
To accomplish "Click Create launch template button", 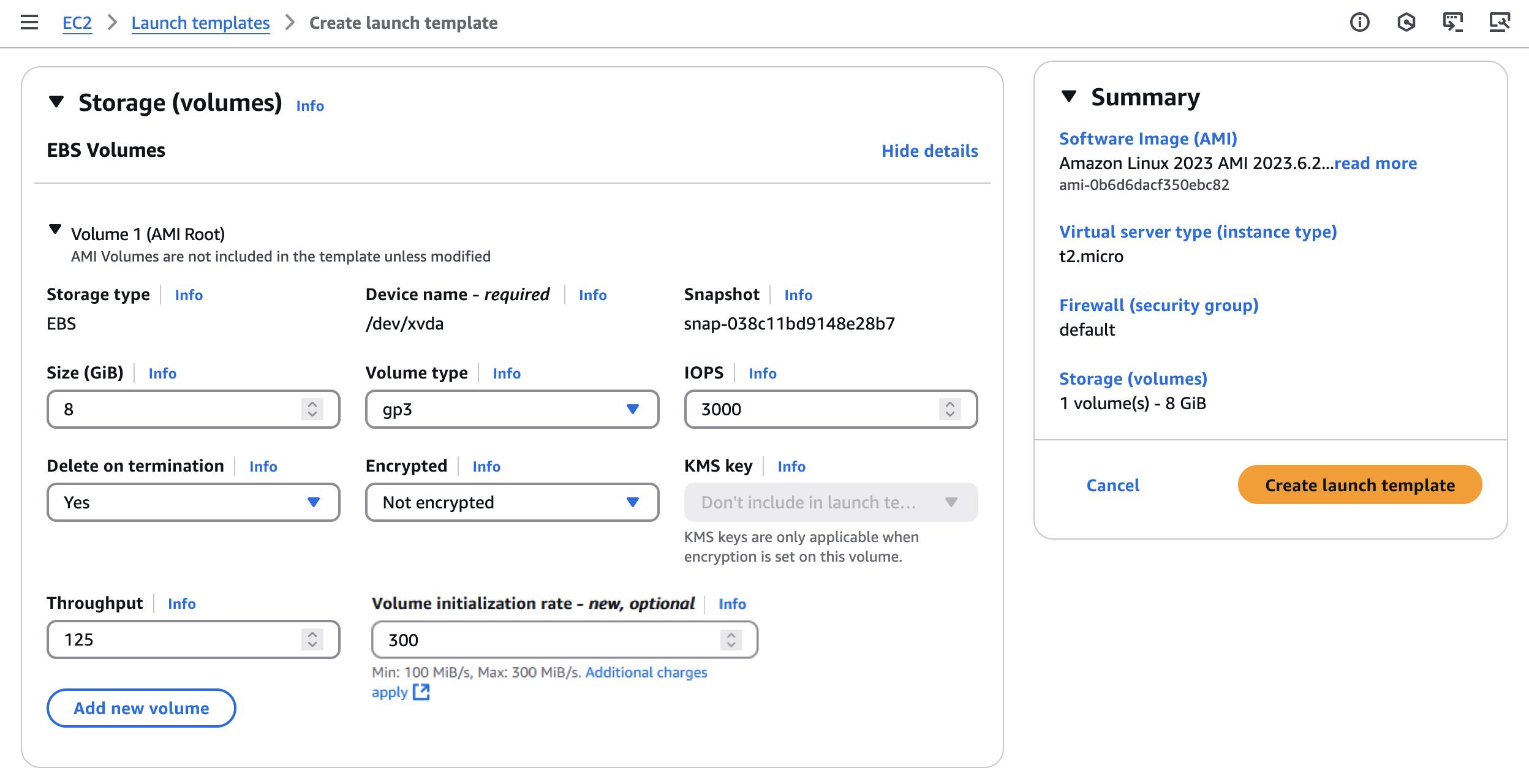I will pyautogui.click(x=1359, y=485).
